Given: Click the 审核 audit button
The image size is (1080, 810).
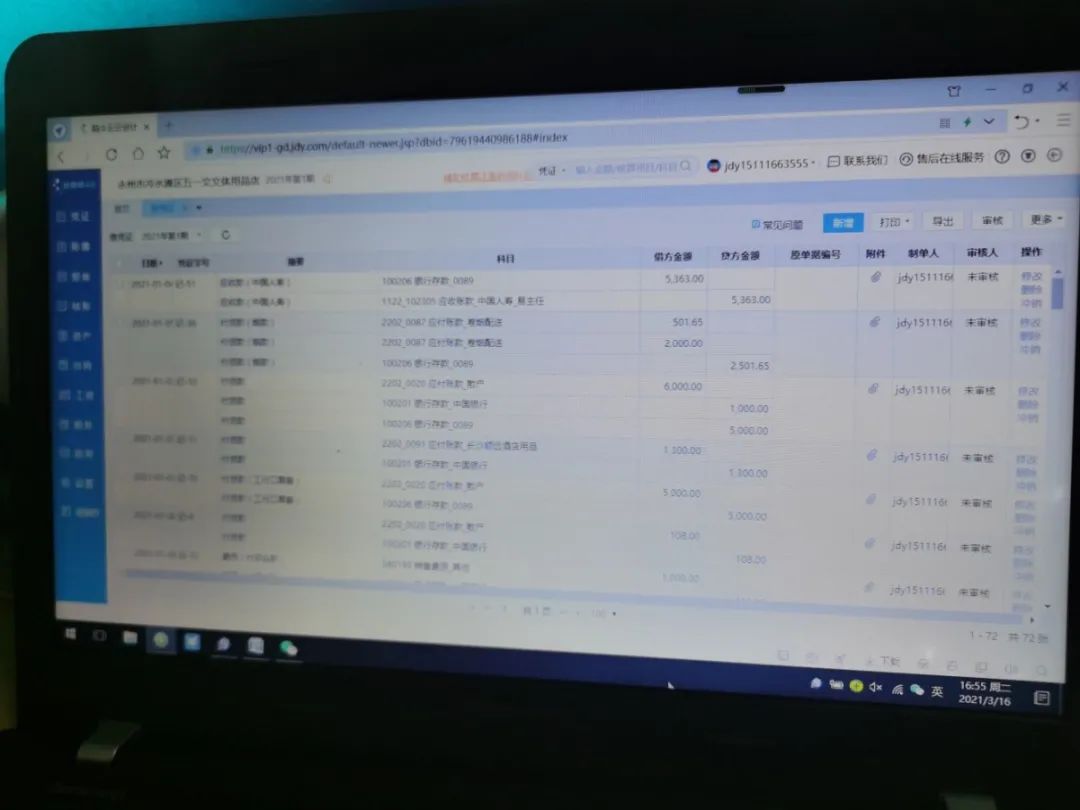Looking at the screenshot, I should click(x=992, y=220).
